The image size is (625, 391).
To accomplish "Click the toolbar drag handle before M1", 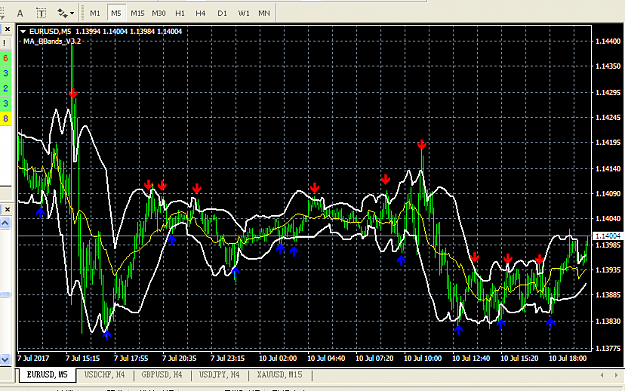I will pos(82,13).
